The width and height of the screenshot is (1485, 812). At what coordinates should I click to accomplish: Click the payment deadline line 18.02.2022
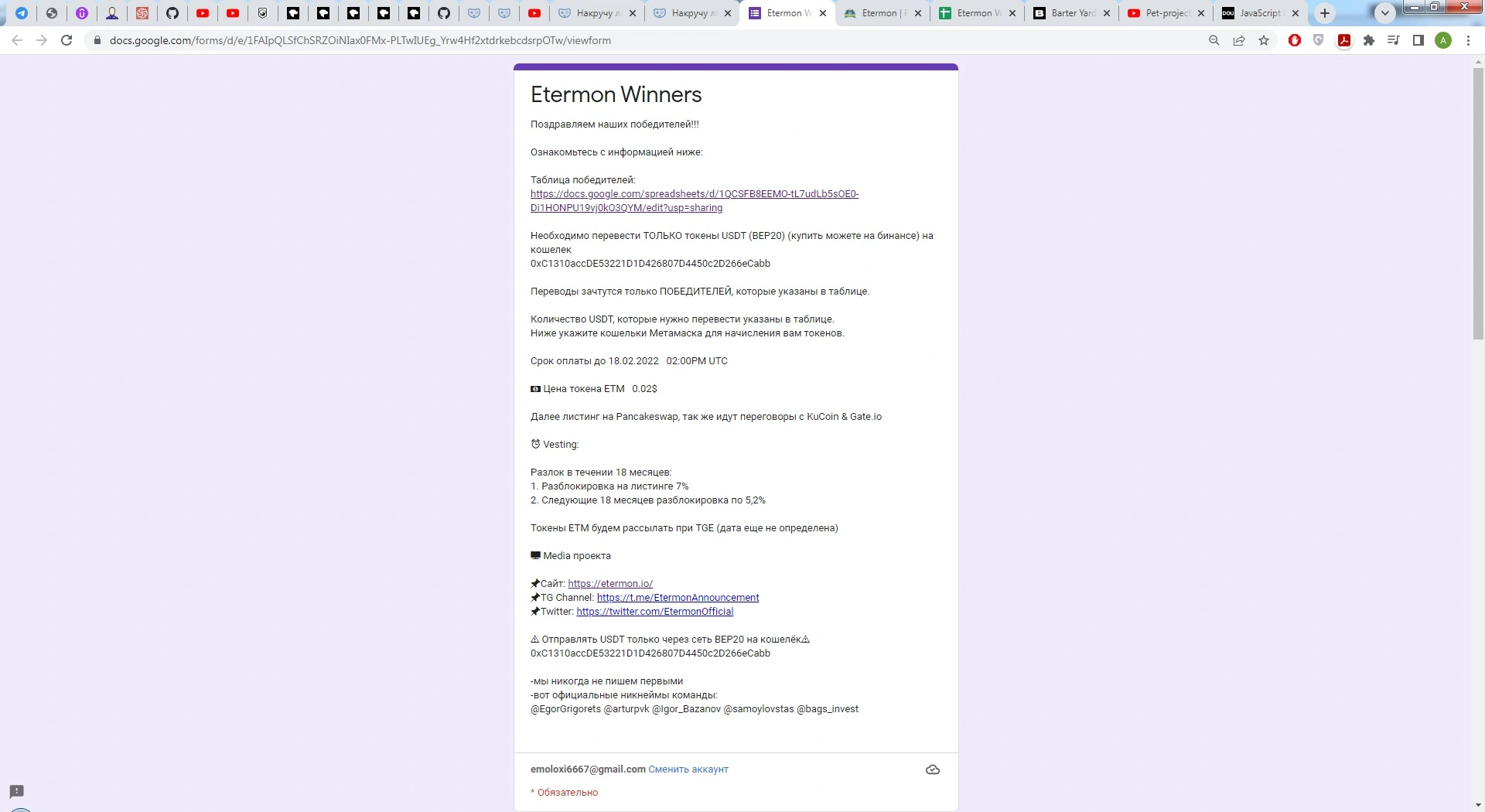[x=629, y=361]
